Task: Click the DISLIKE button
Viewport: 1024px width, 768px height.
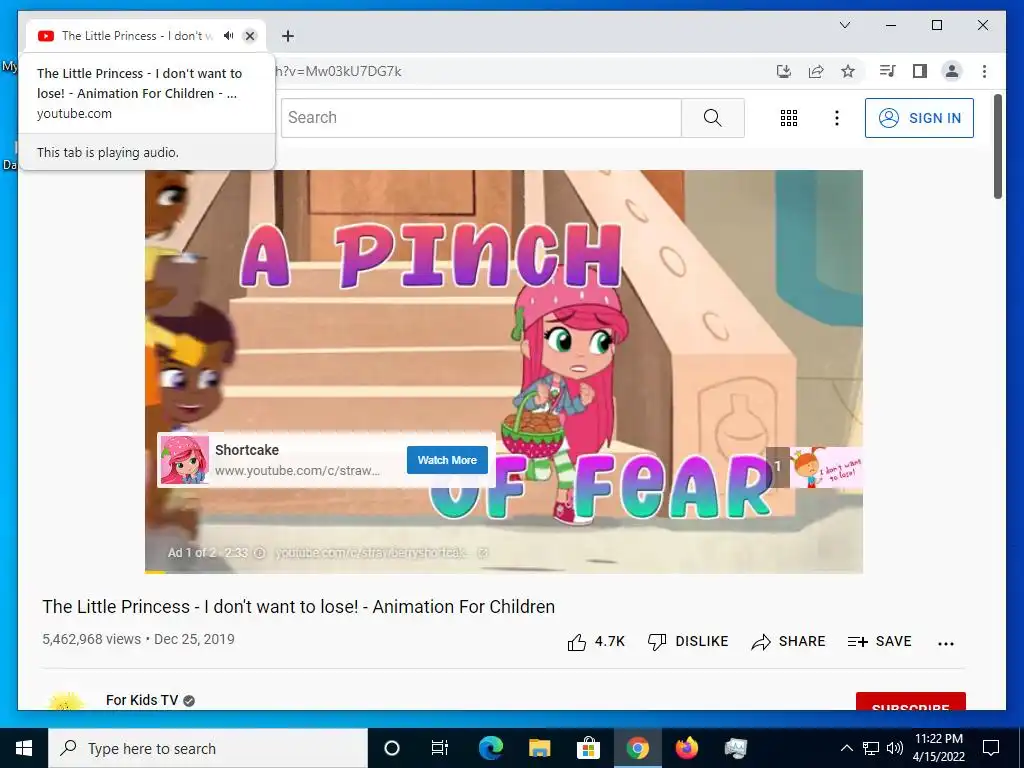Action: coord(688,641)
